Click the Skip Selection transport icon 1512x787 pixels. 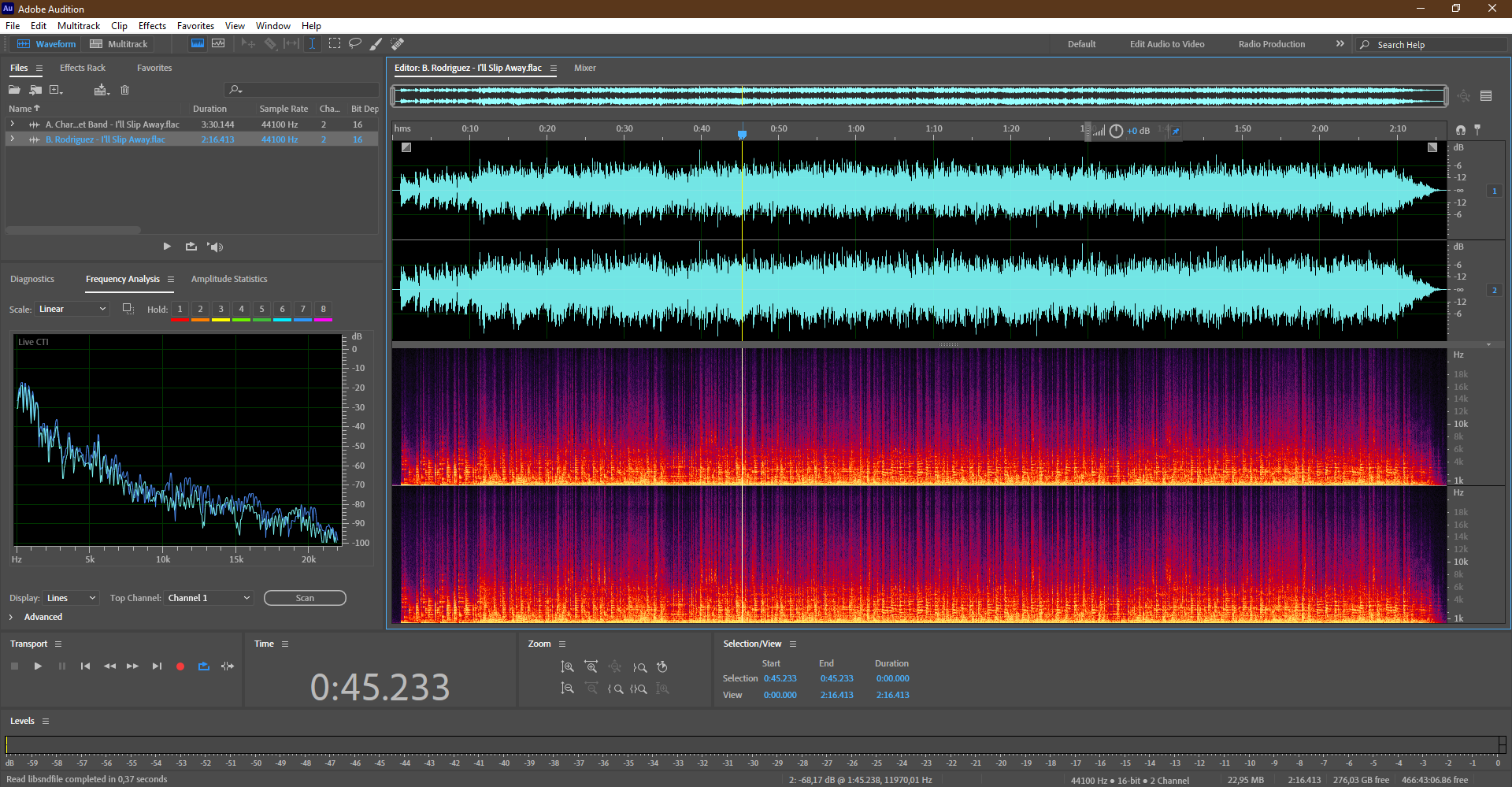point(228,666)
